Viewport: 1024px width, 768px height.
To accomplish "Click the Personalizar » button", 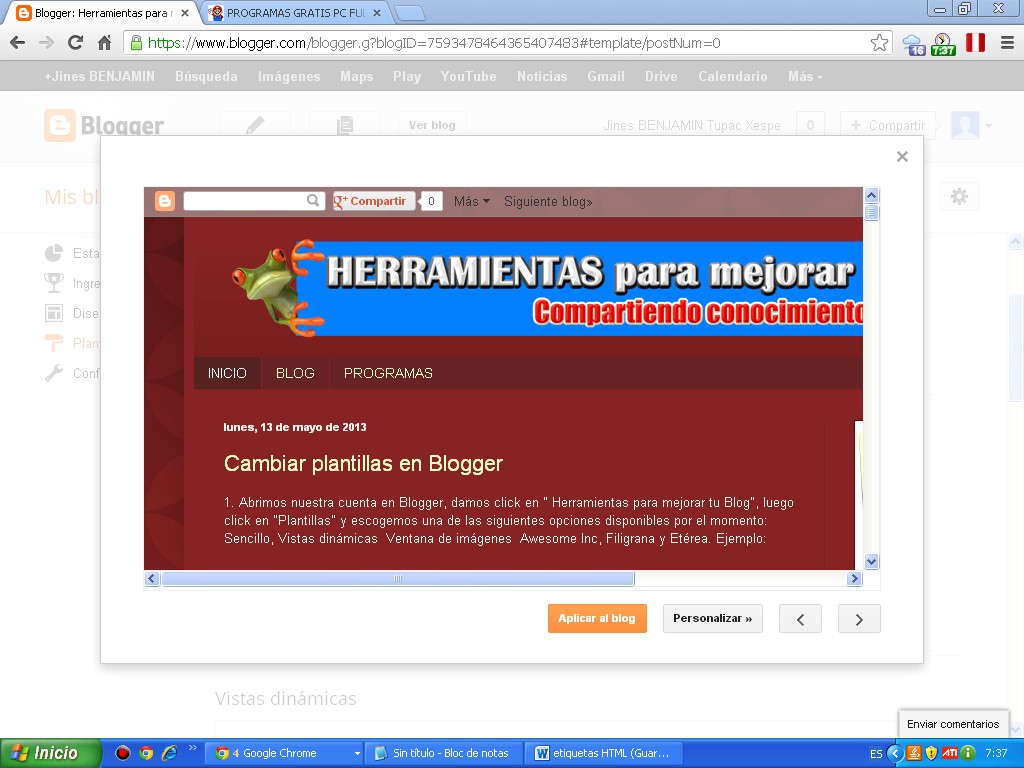I will (712, 618).
